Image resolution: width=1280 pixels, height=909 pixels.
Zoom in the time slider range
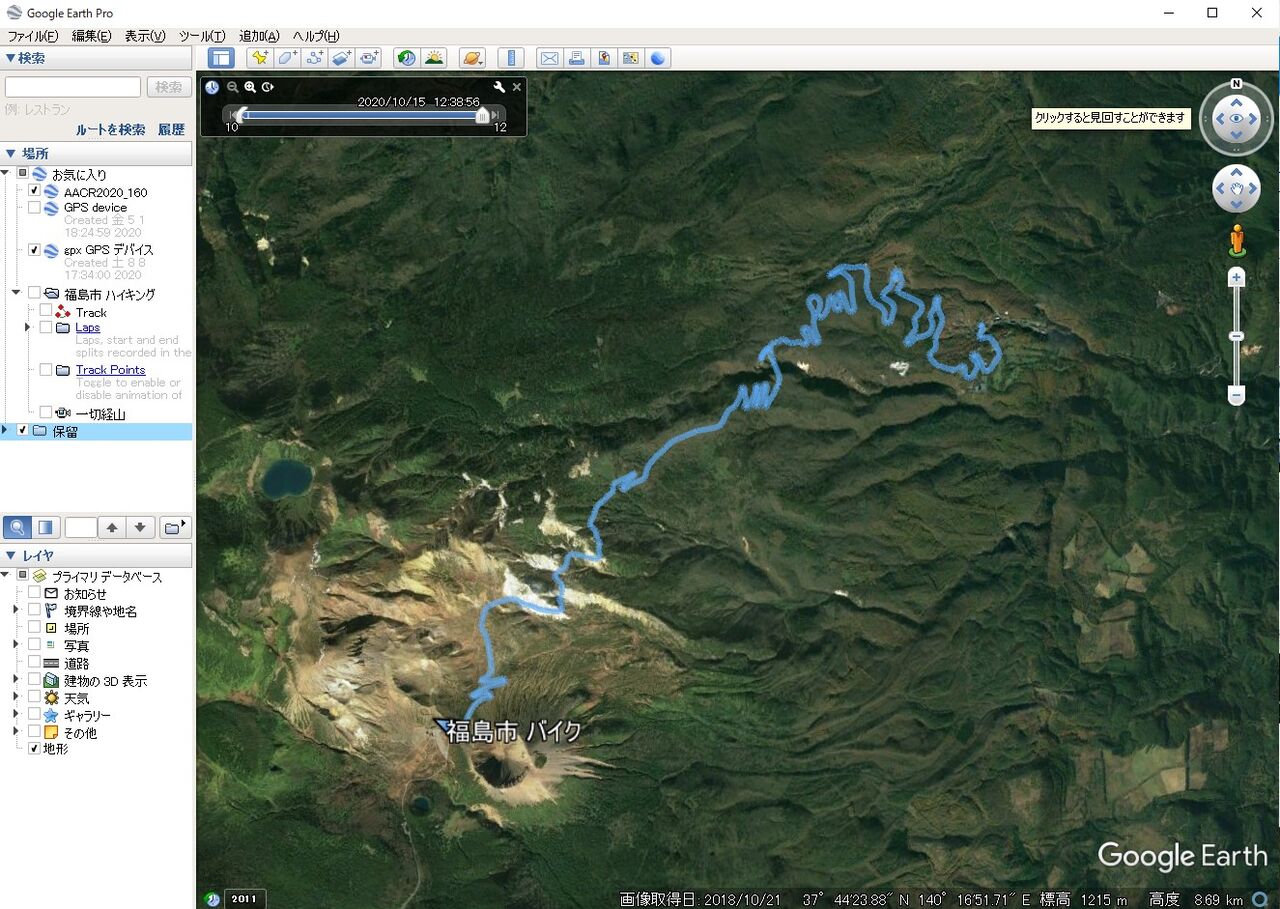[250, 87]
